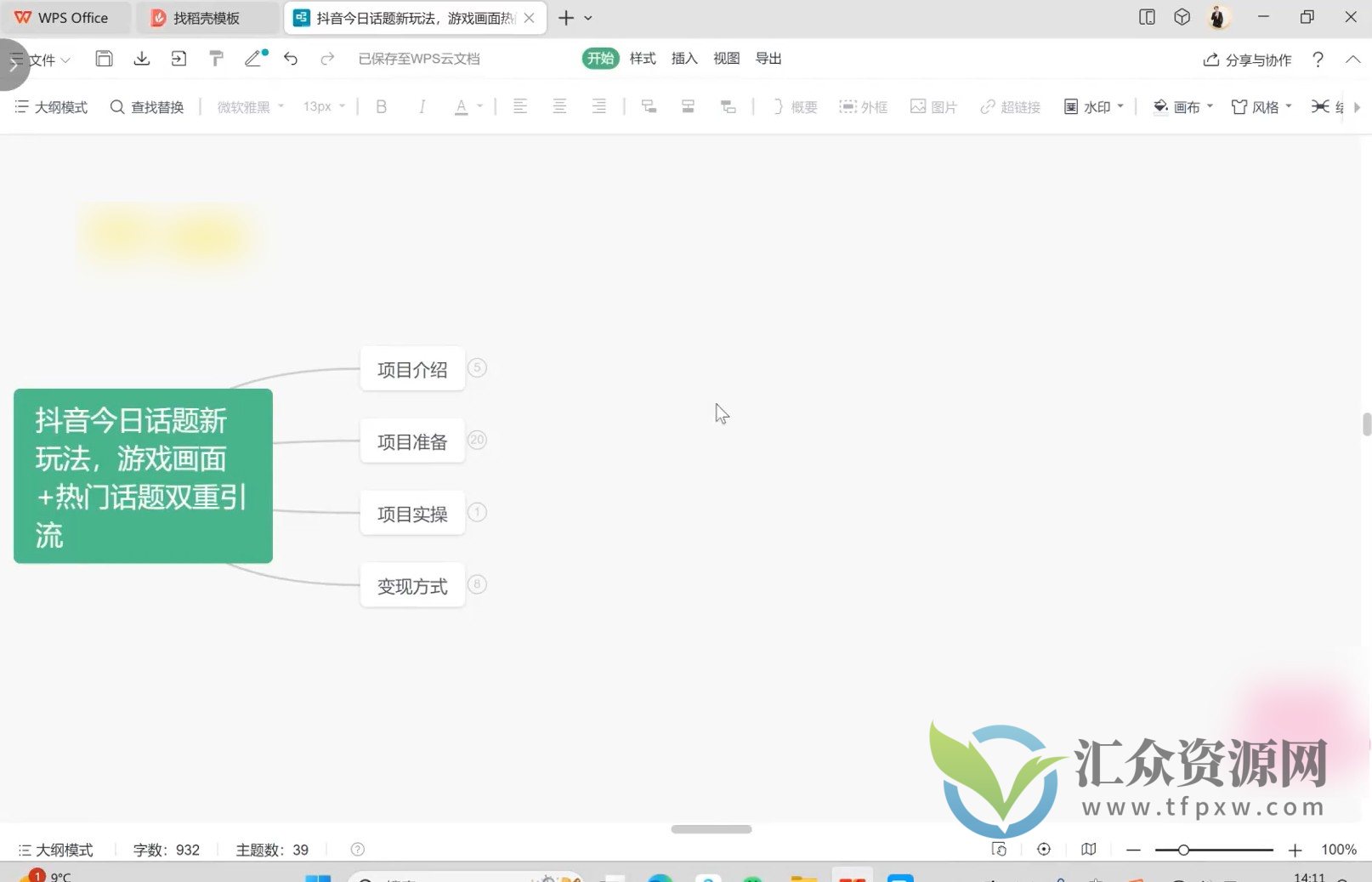Click the undo arrow icon
This screenshot has width=1372, height=882.
click(x=290, y=59)
